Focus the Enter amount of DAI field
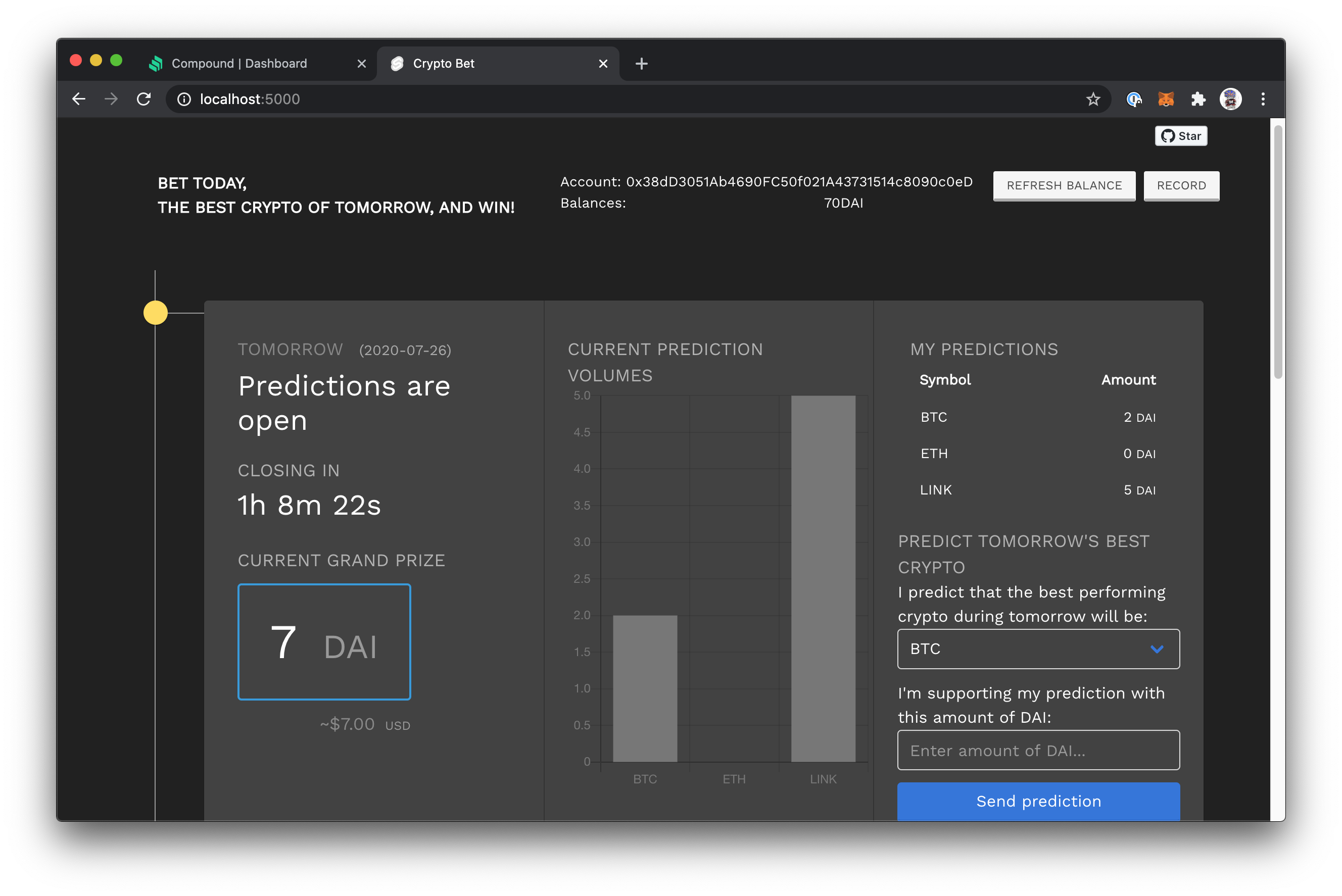 (1038, 750)
